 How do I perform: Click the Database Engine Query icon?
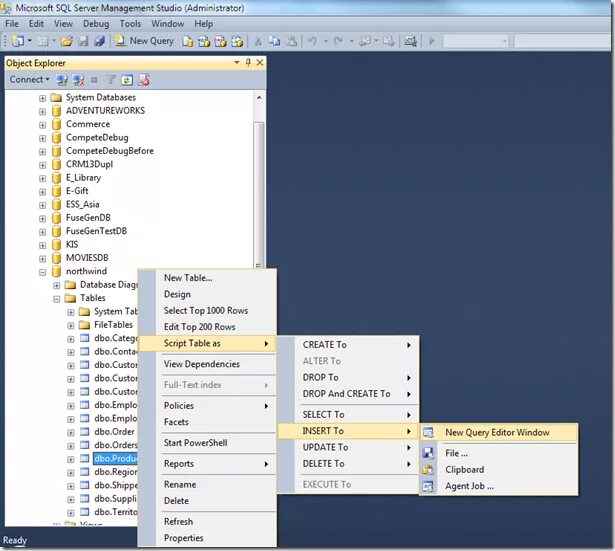[x=188, y=41]
